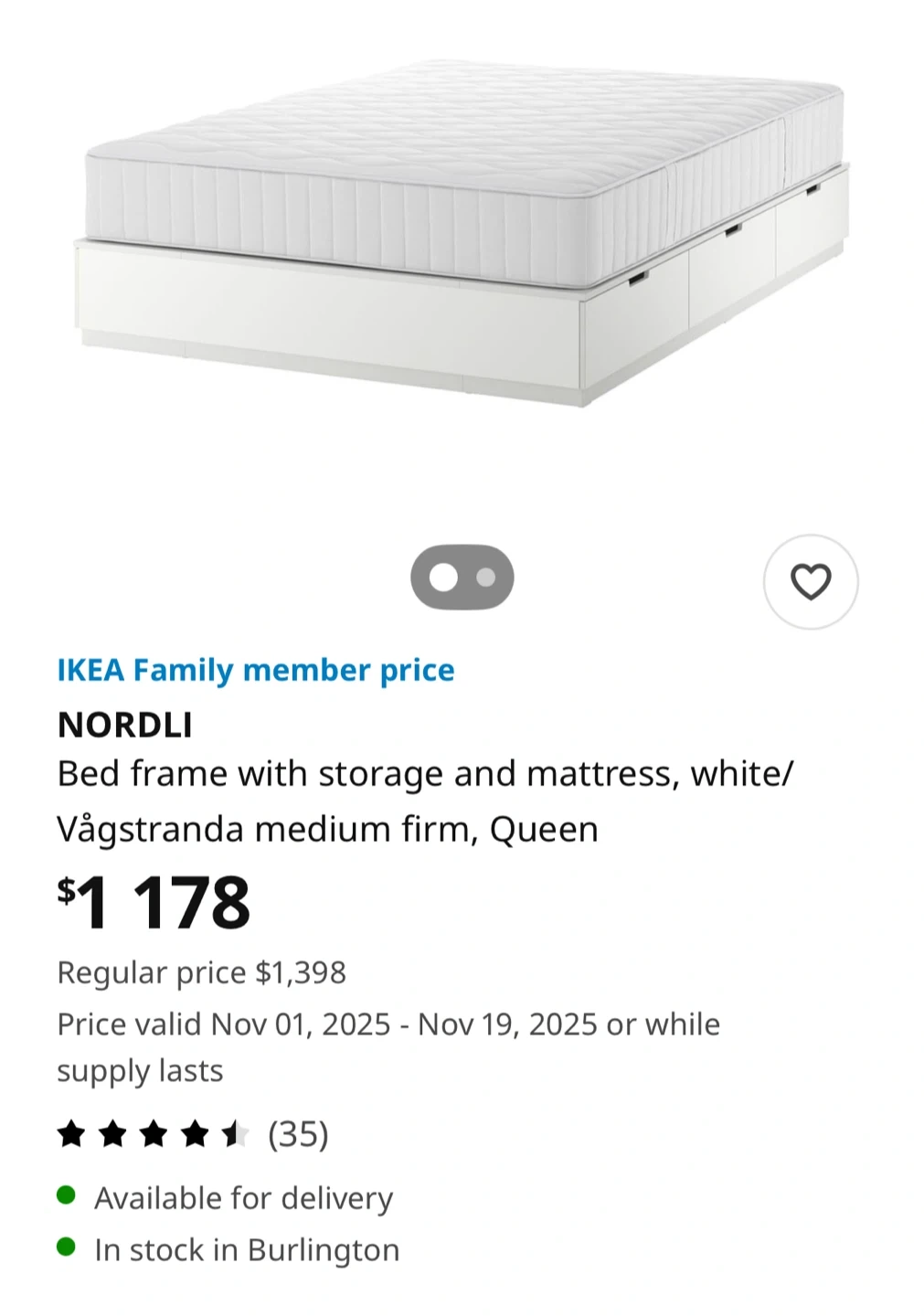Image resolution: width=924 pixels, height=1316 pixels.
Task: Click the third star of the rating
Action: [x=154, y=1134]
